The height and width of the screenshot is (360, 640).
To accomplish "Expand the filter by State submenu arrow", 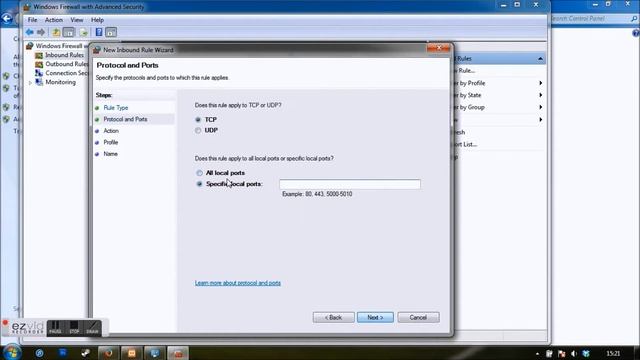I will pyautogui.click(x=540, y=95).
